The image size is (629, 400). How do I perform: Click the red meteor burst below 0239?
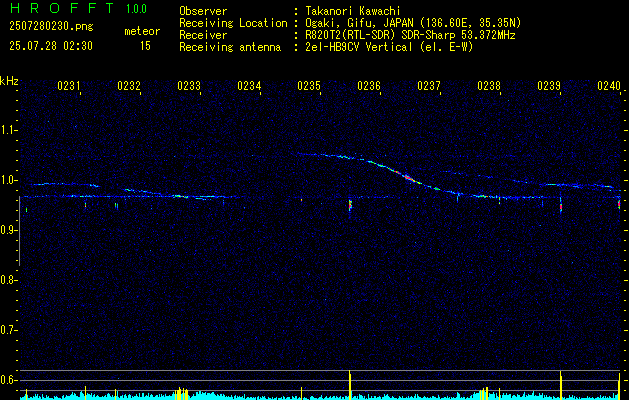coord(561,207)
